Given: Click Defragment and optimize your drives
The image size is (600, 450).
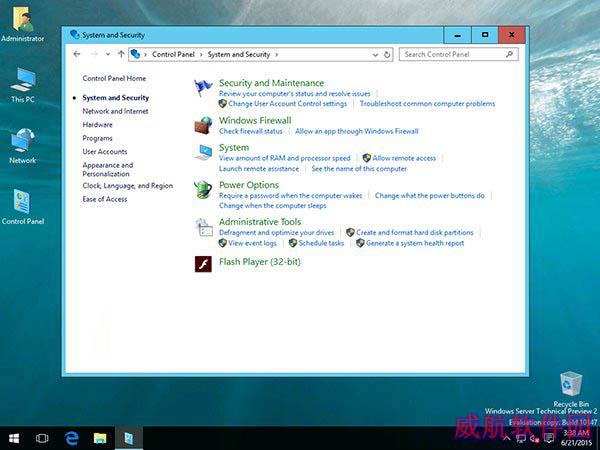Looking at the screenshot, I should pyautogui.click(x=276, y=233).
